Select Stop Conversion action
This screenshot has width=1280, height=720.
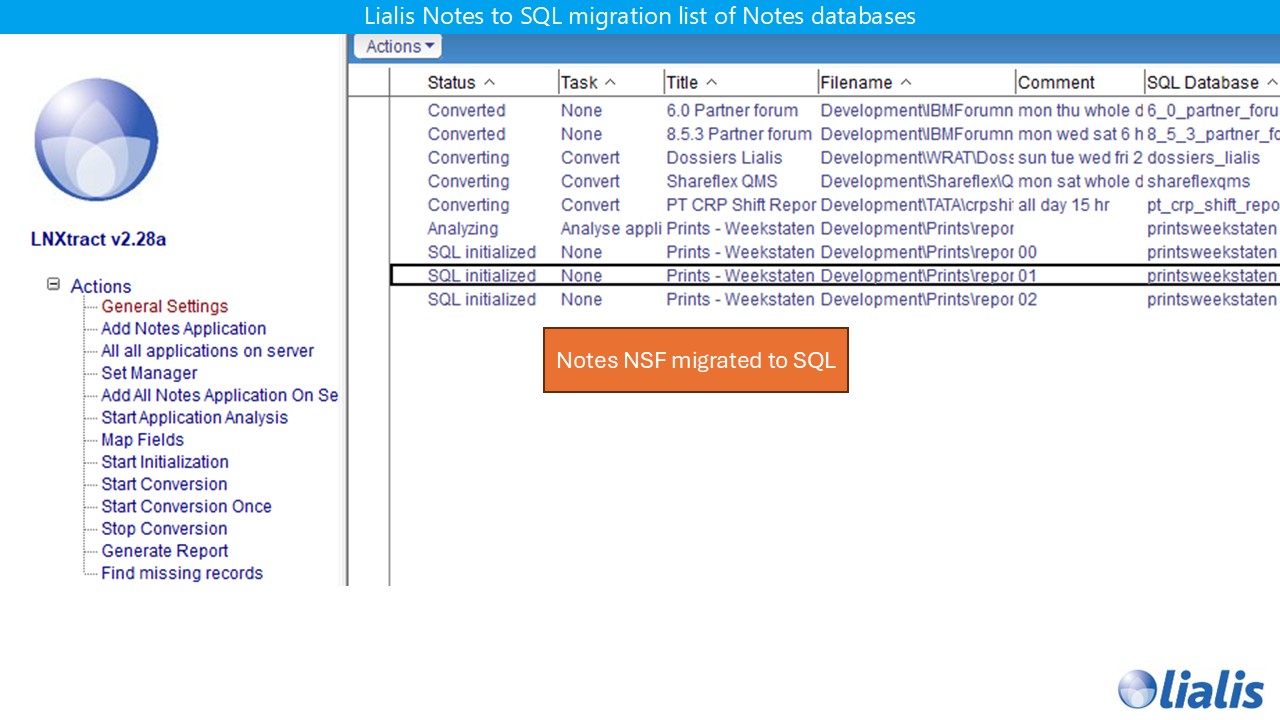(163, 528)
